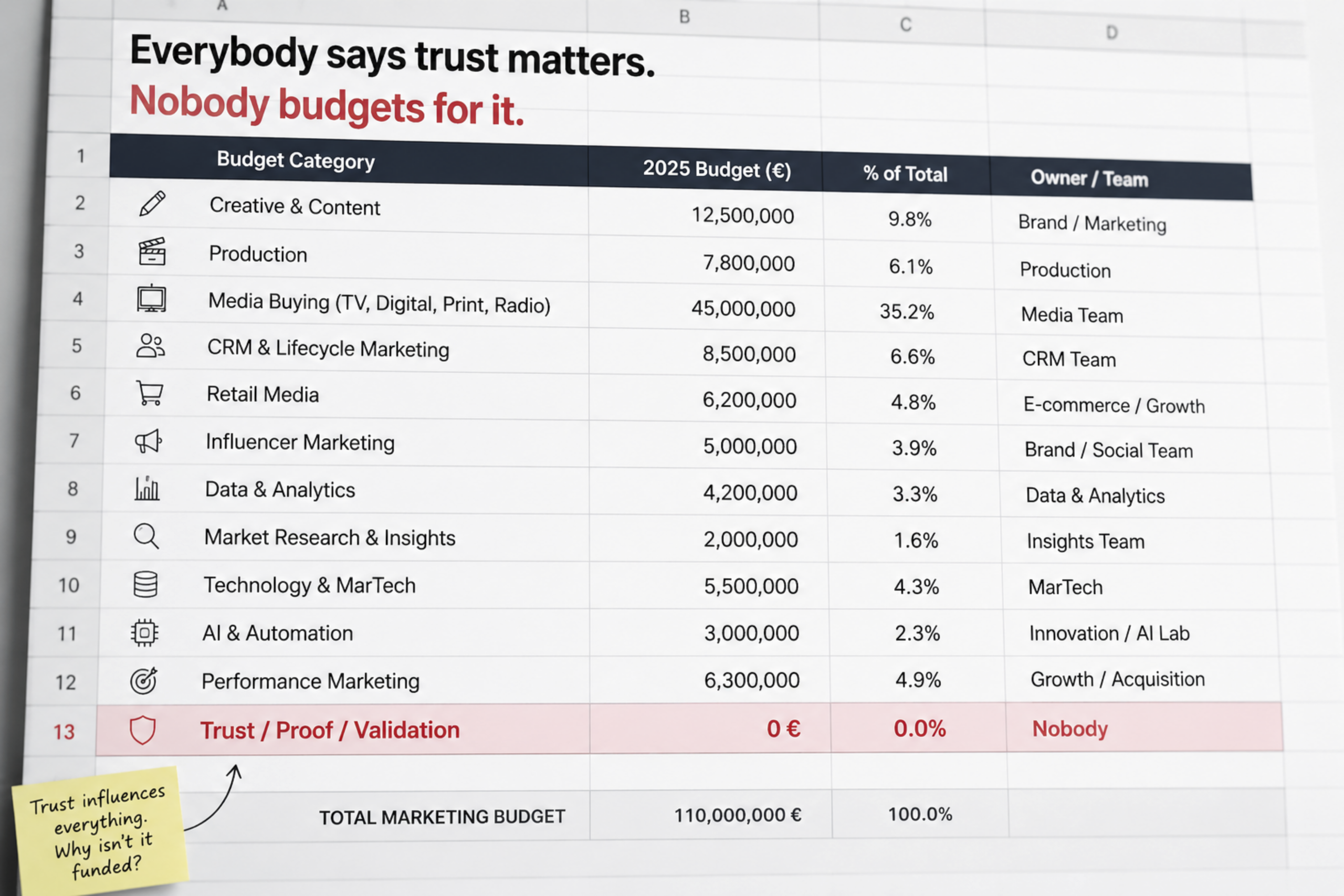This screenshot has width=1344, height=896.
Task: Click the Owner / Team header cell
Action: point(1121,179)
